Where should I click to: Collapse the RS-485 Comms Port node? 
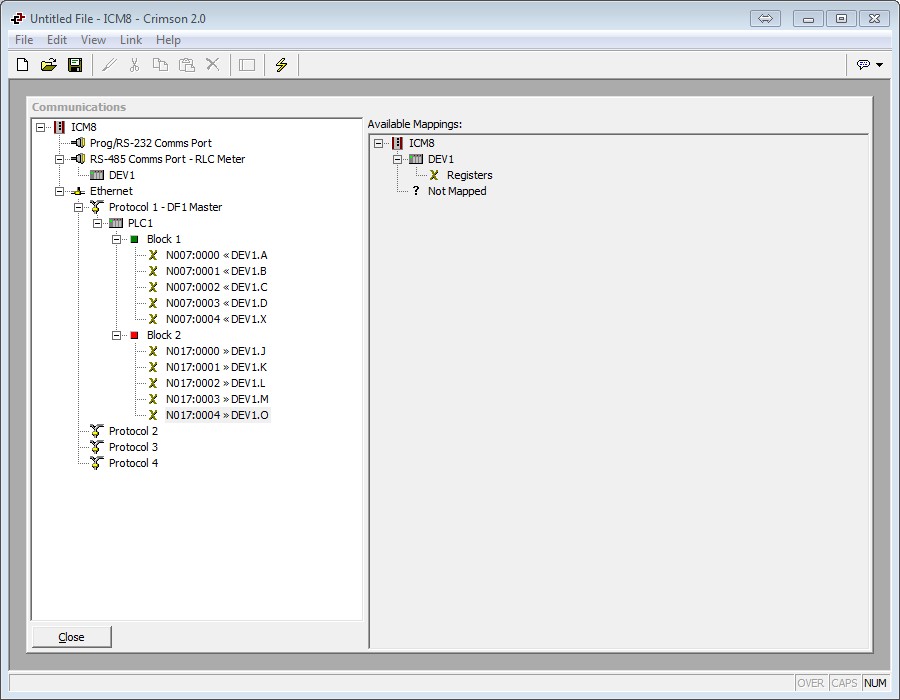point(59,160)
